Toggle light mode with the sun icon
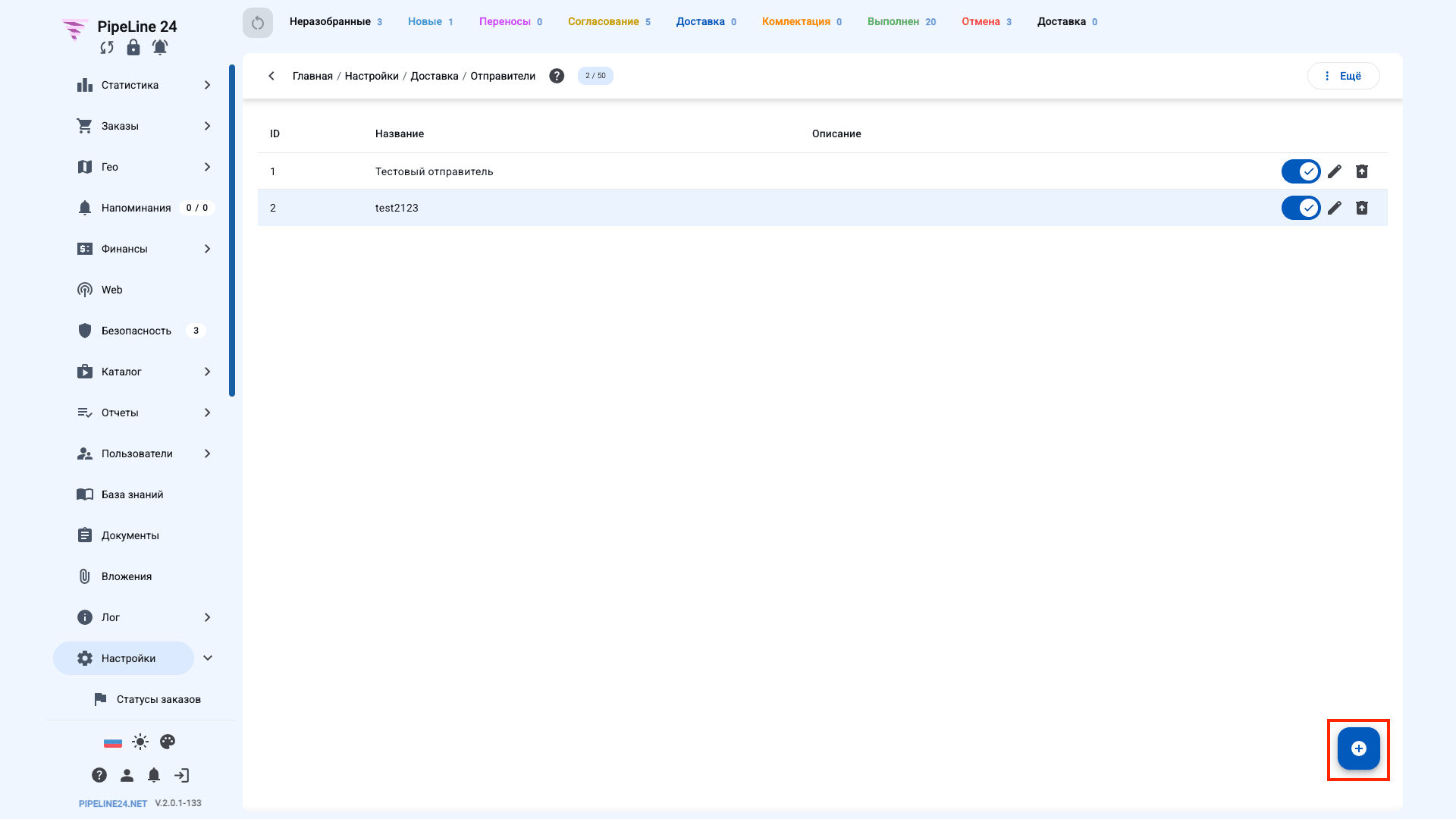 tap(140, 742)
